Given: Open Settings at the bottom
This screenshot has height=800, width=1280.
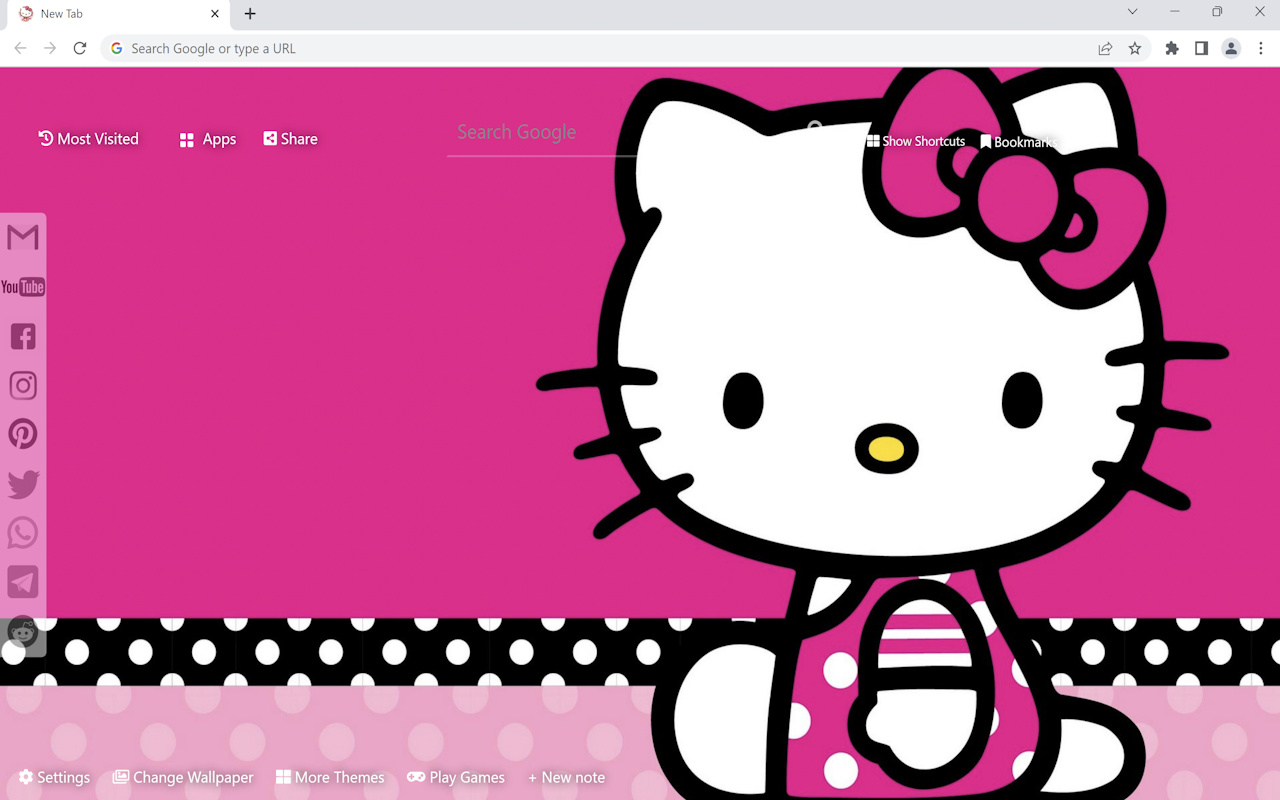Looking at the screenshot, I should coord(54,777).
